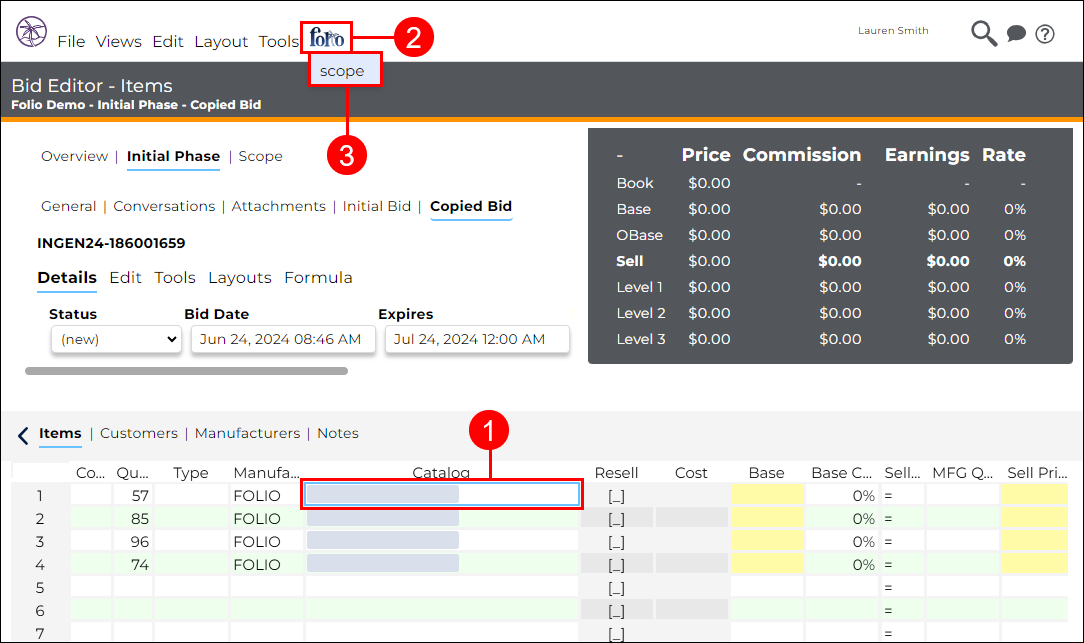Open the Expires date field

477,339
